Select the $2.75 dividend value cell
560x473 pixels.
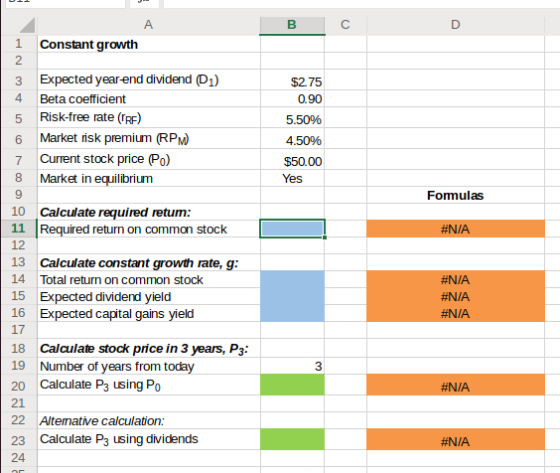(292, 80)
